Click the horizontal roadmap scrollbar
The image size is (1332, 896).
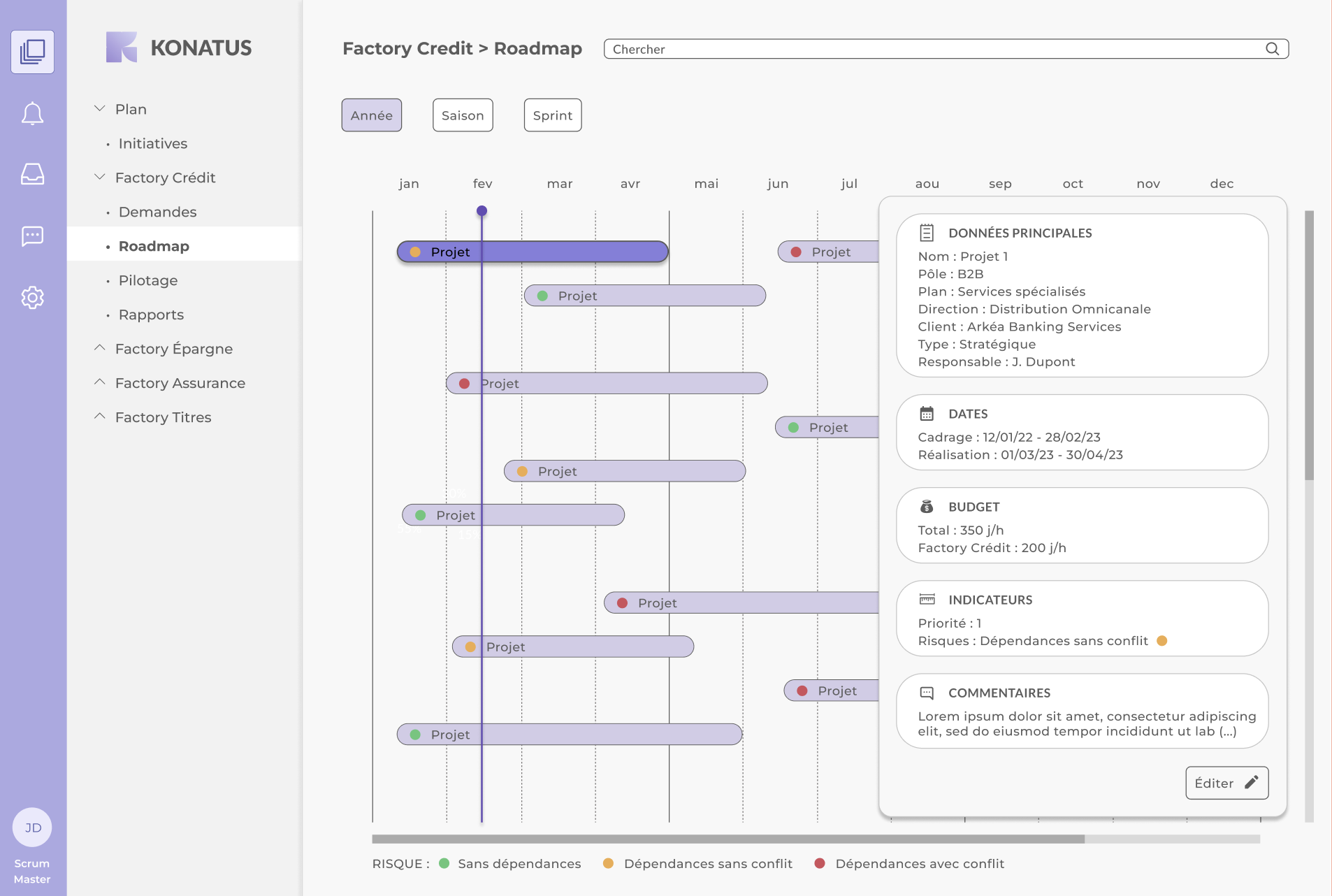(x=728, y=839)
